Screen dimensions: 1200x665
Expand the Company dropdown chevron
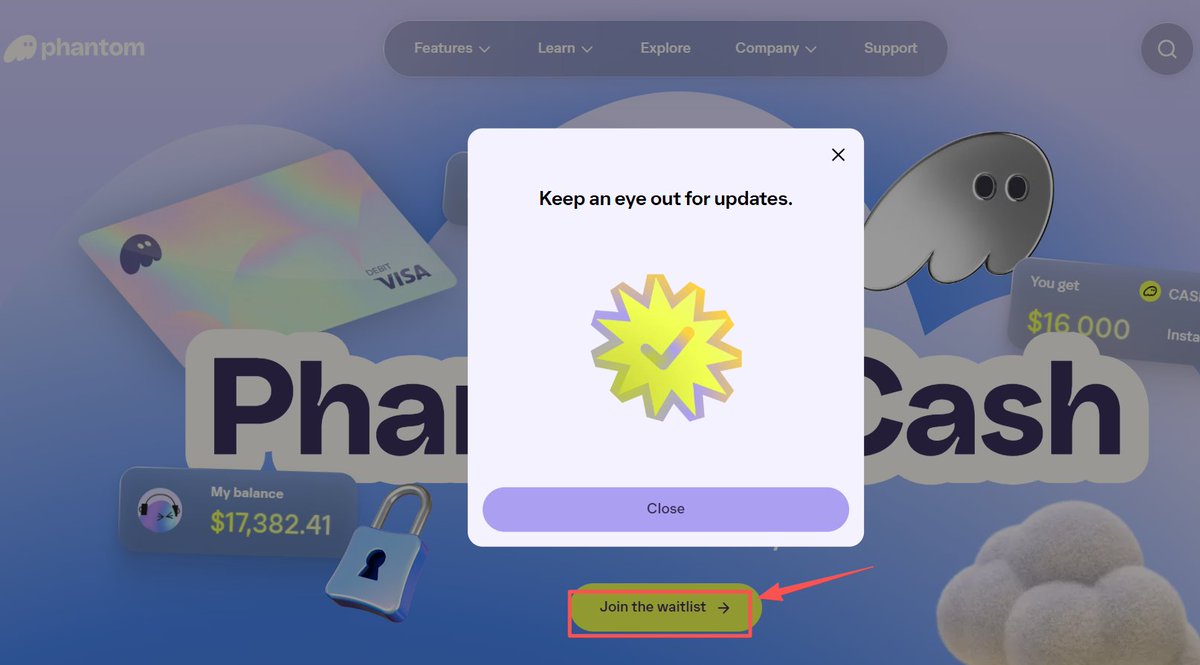pos(810,49)
